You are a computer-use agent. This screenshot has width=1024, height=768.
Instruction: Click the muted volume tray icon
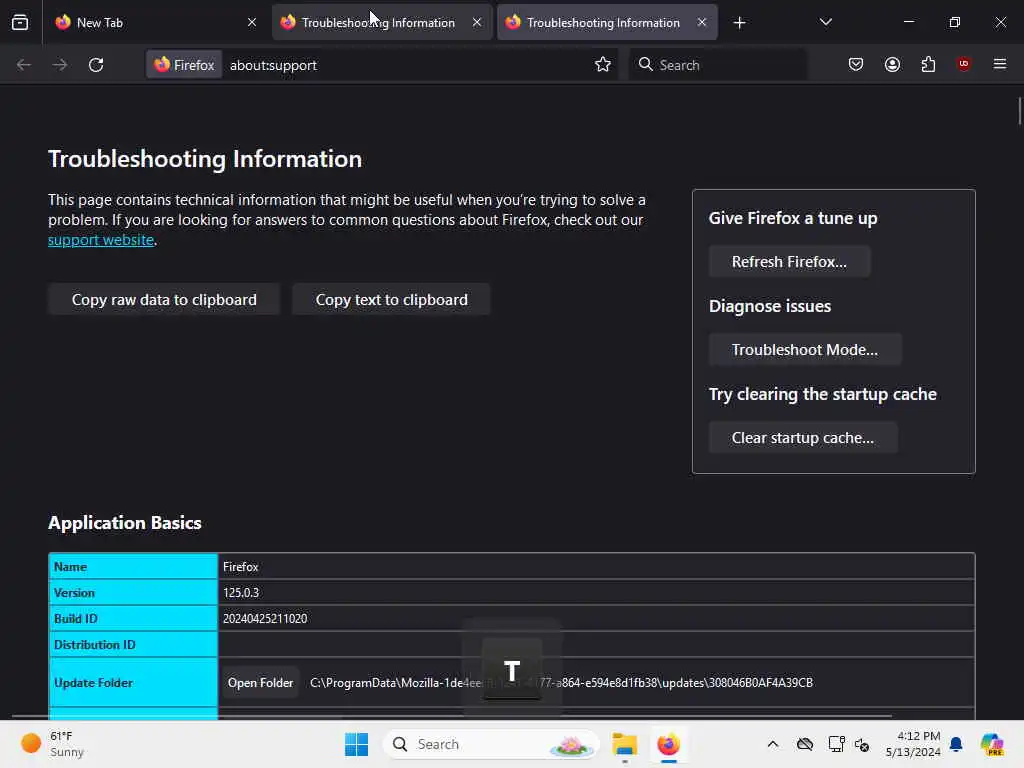(x=862, y=744)
